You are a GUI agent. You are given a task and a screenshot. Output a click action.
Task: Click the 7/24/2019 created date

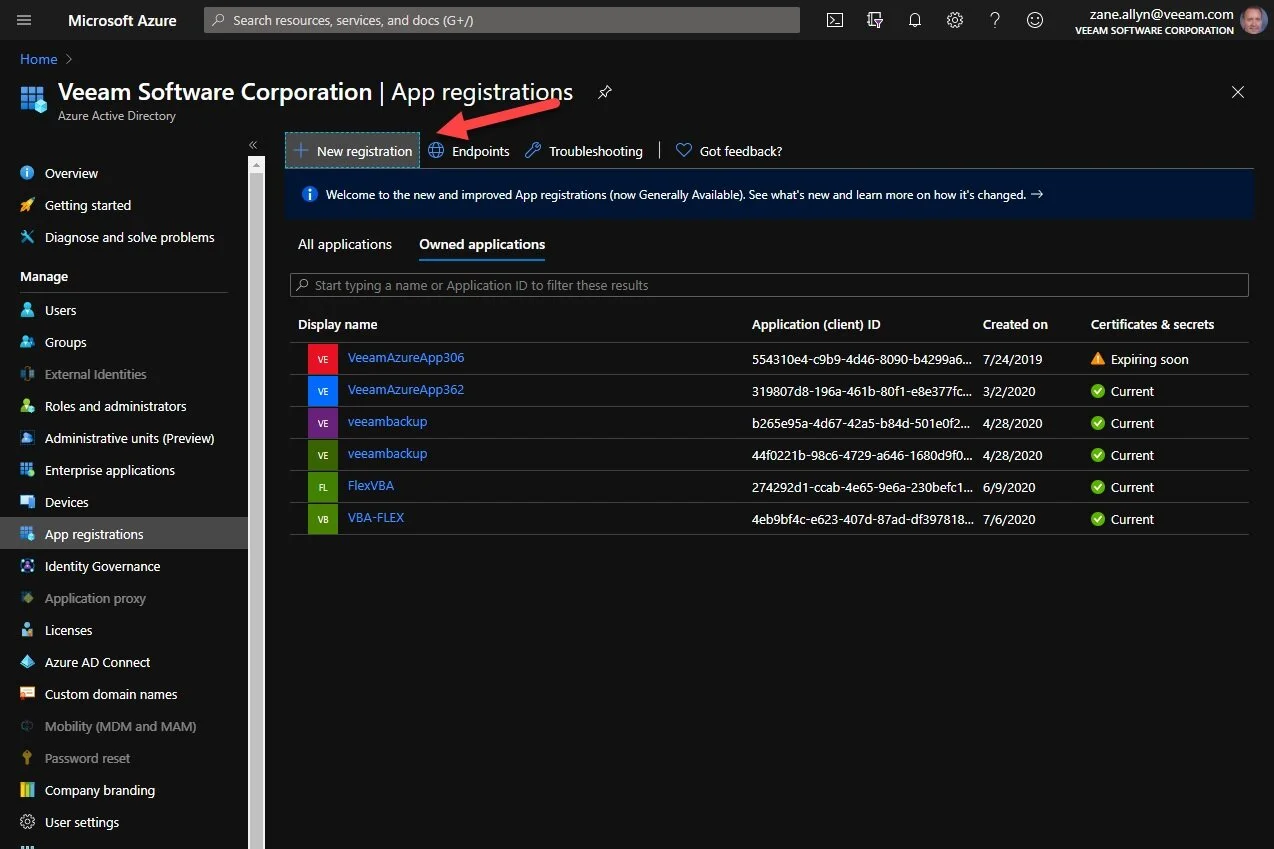pos(1013,359)
